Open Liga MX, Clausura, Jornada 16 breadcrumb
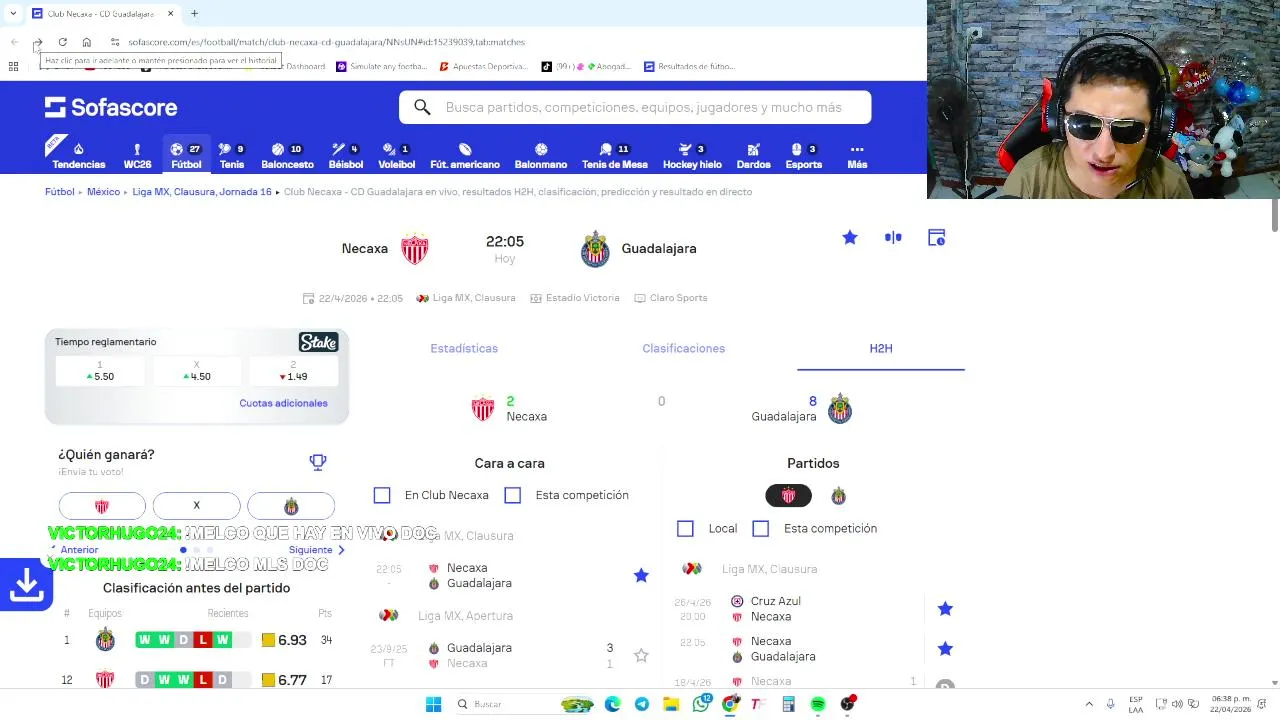 202,192
